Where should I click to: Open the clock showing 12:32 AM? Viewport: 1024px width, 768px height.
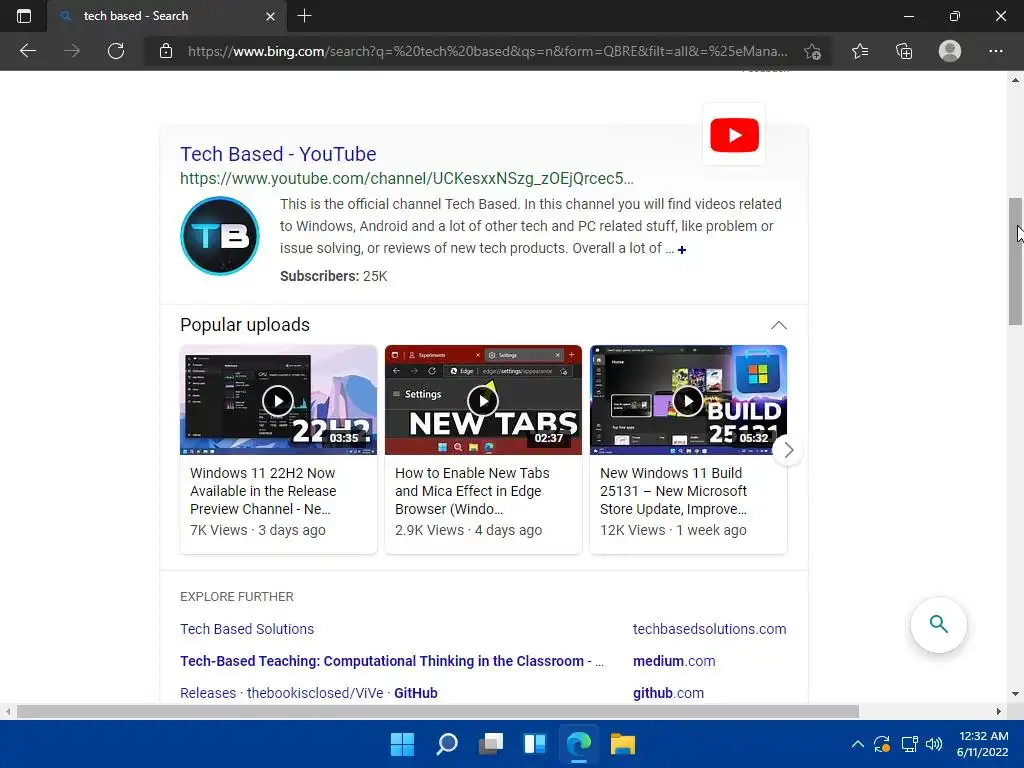coord(983,744)
